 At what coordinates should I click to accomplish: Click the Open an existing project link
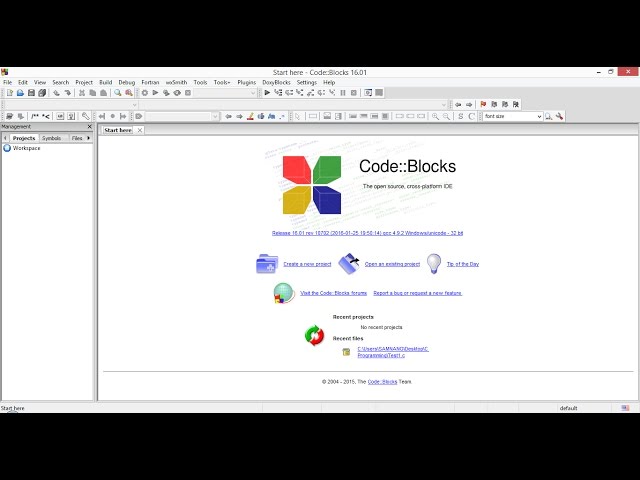tap(392, 264)
